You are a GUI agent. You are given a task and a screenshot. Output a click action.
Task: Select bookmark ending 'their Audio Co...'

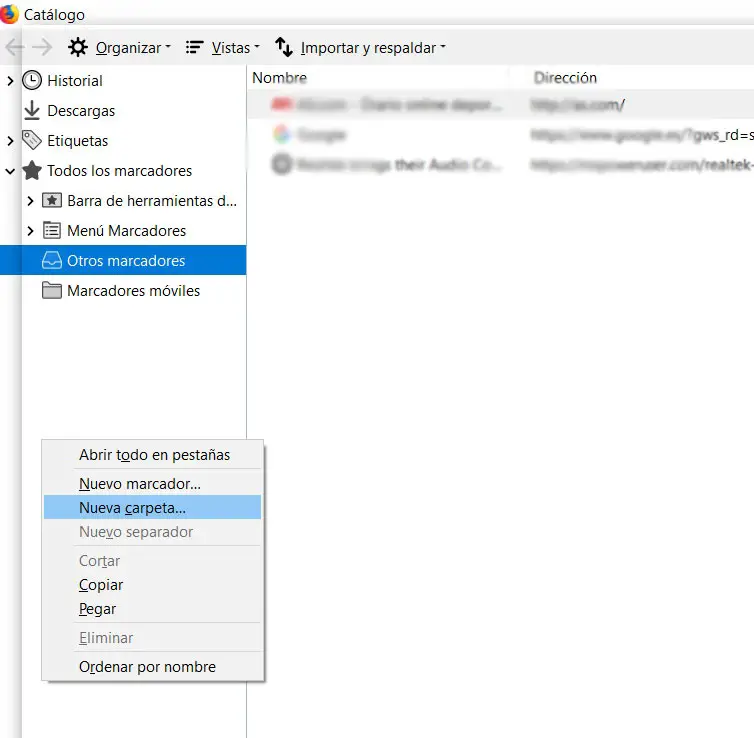(x=400, y=165)
